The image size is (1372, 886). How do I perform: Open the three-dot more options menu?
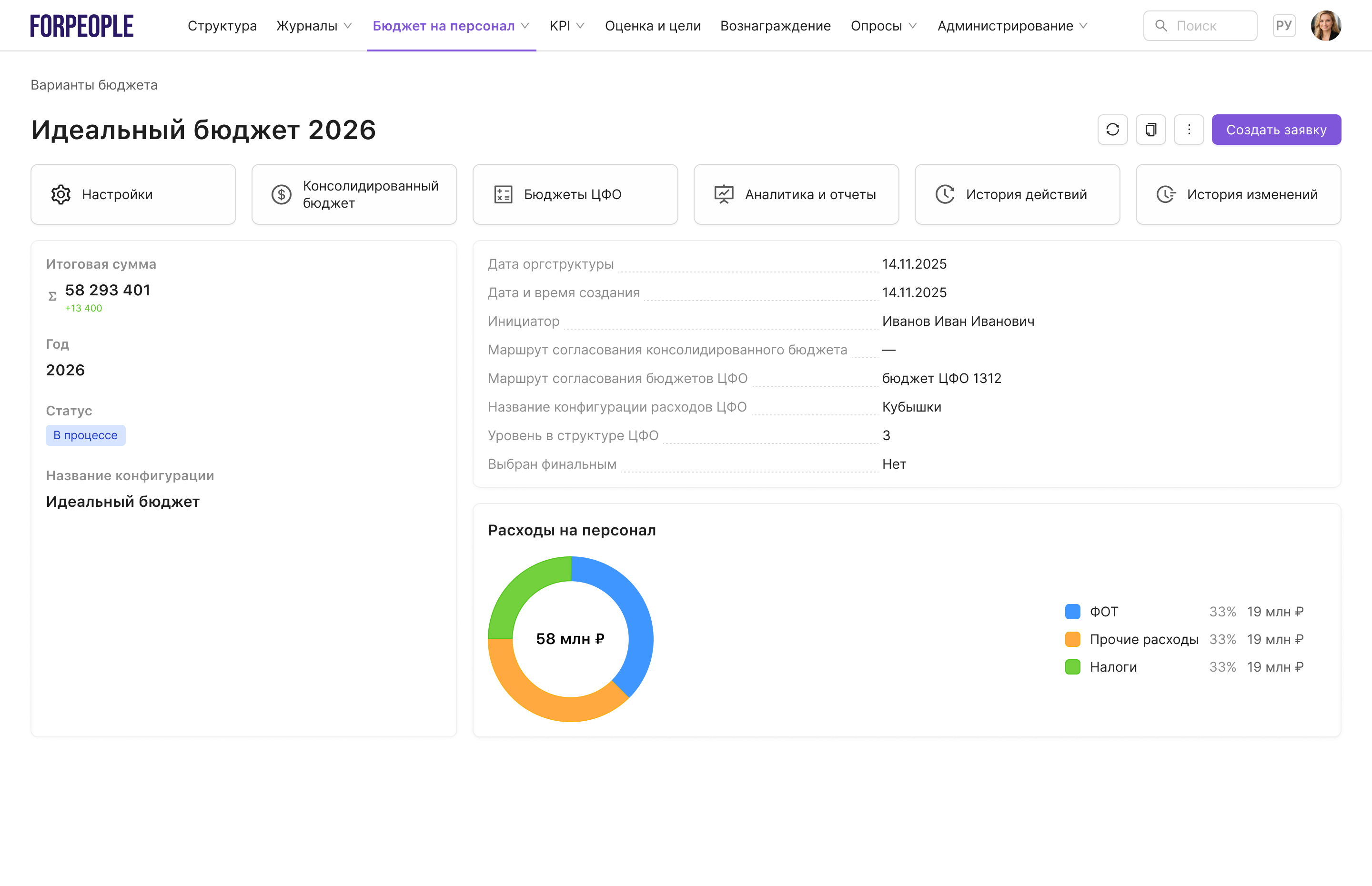pos(1189,130)
